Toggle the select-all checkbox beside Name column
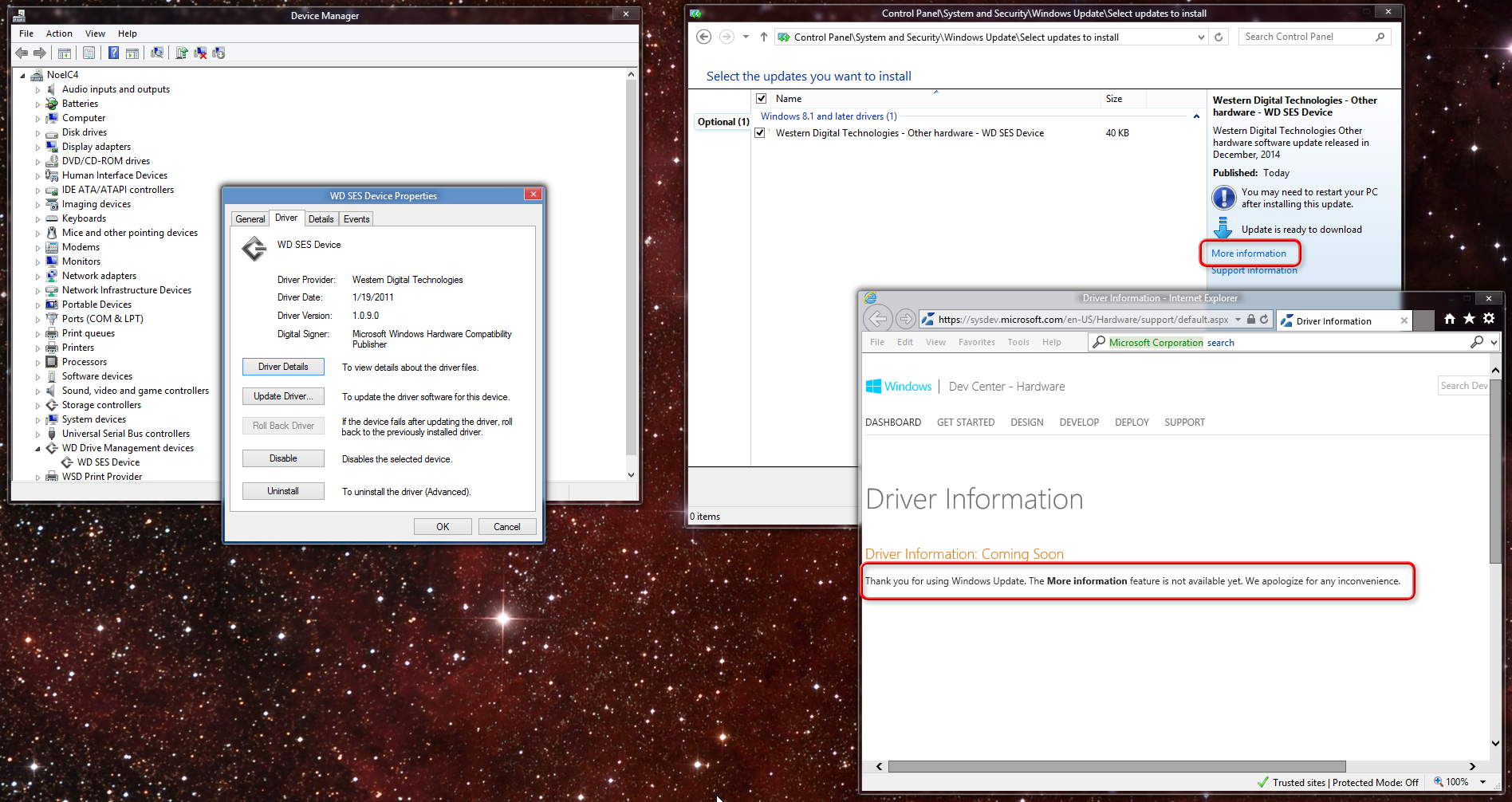Screen dimensions: 1512x802 761,99
